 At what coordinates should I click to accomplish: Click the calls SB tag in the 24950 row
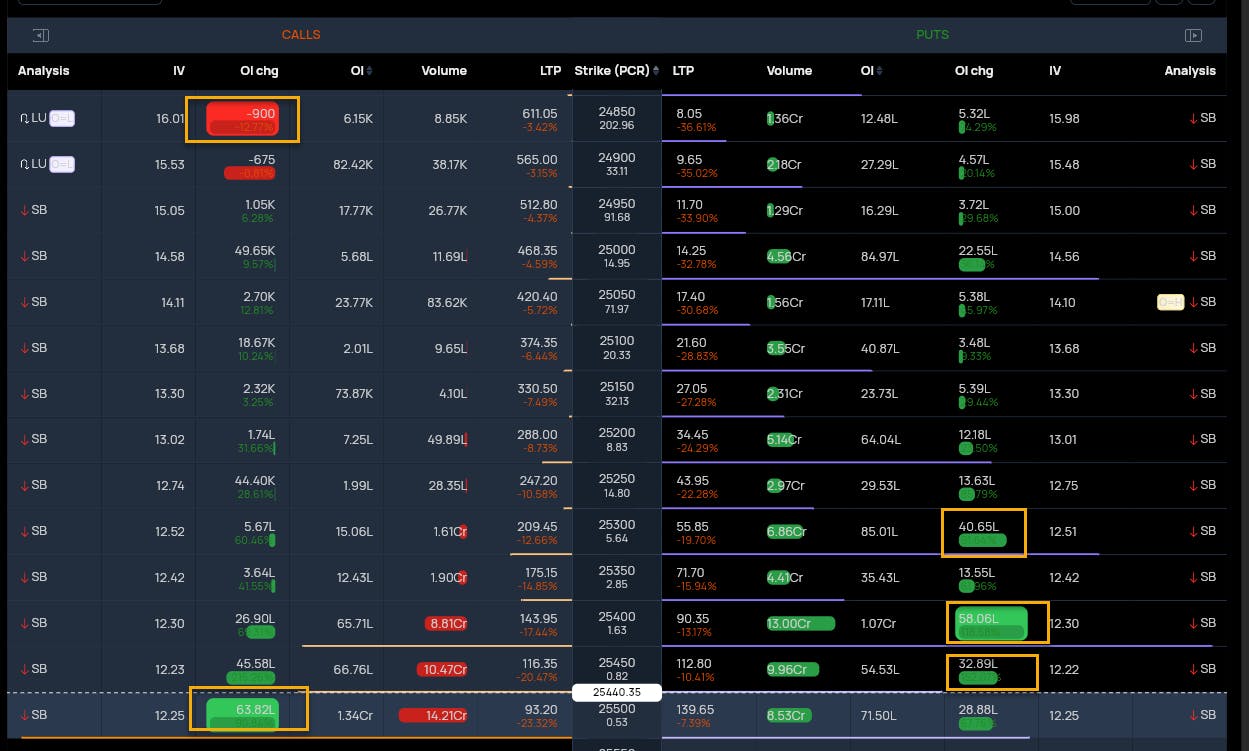tap(33, 210)
